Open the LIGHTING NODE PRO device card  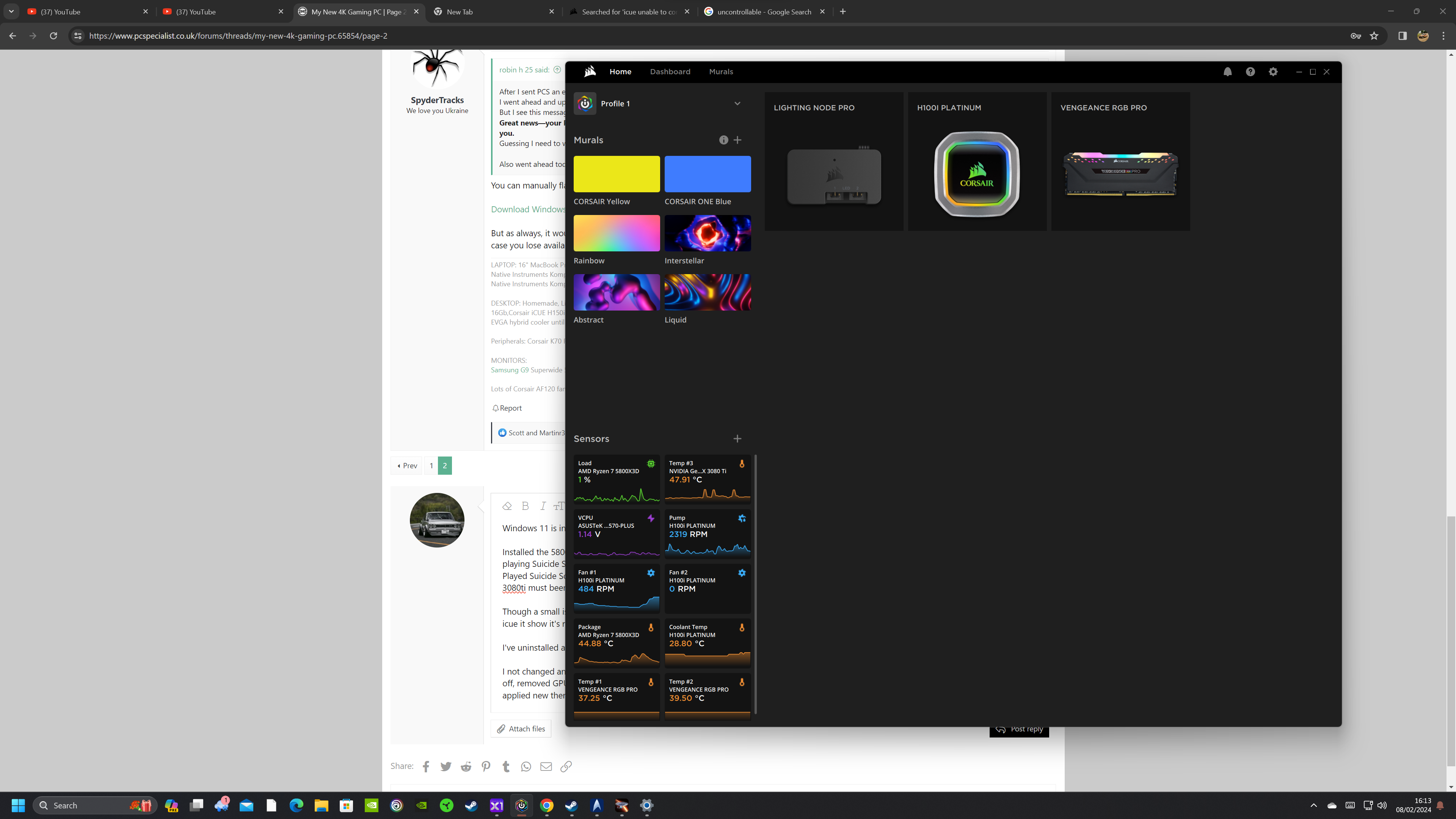point(834,162)
